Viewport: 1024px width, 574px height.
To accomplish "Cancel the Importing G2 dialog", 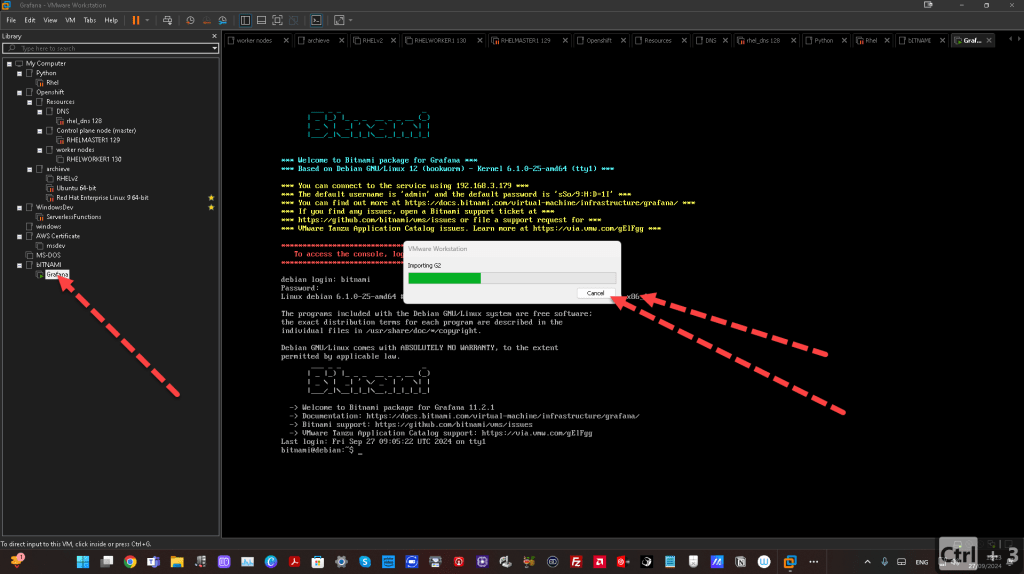I will pyautogui.click(x=595, y=293).
